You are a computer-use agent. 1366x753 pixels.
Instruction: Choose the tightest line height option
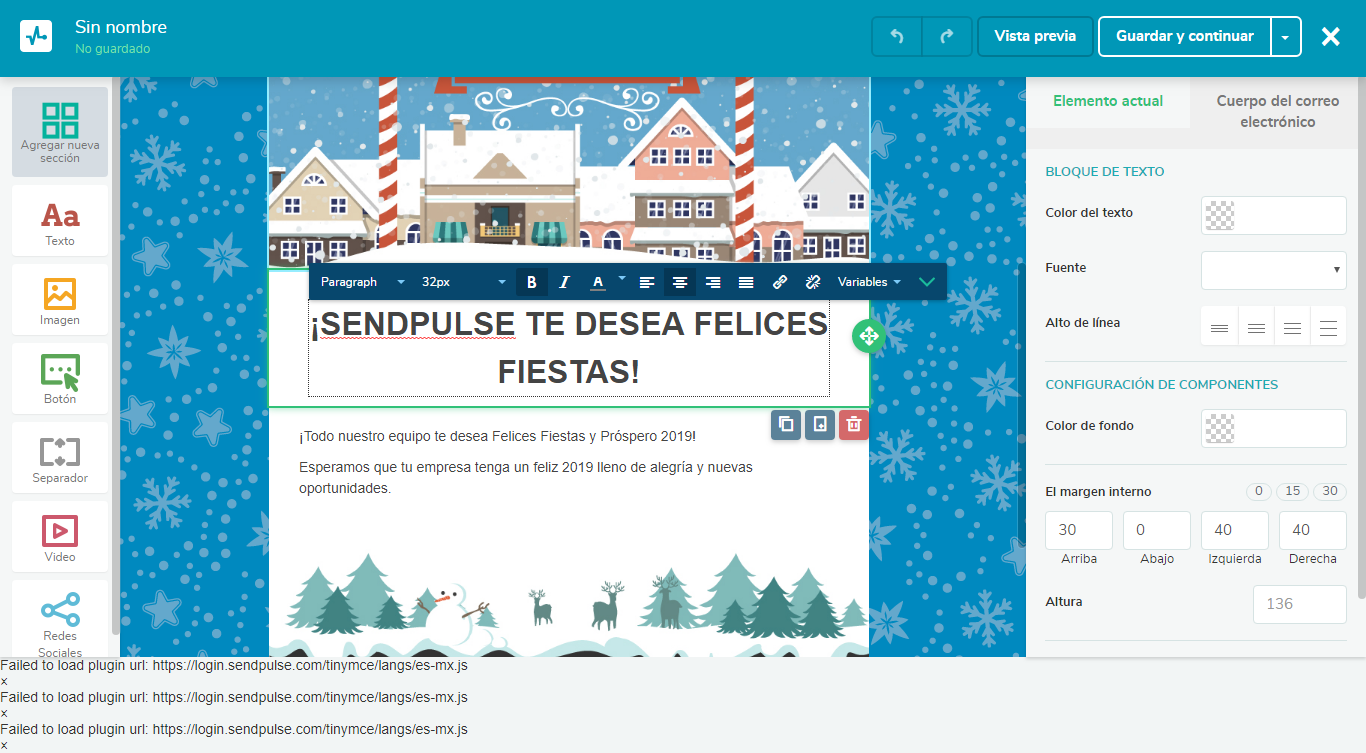click(x=1219, y=327)
